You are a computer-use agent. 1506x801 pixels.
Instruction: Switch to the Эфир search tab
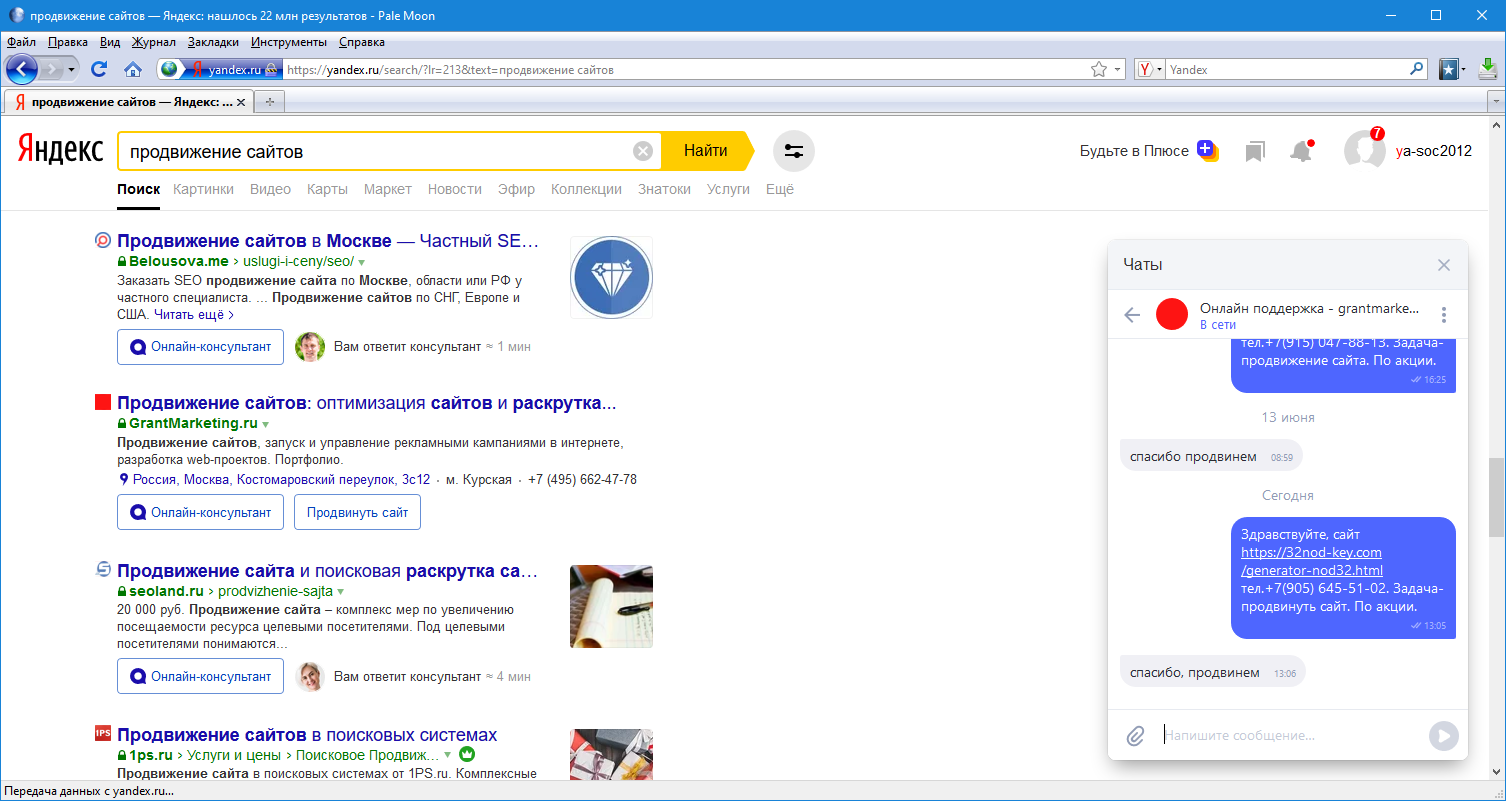tap(516, 189)
